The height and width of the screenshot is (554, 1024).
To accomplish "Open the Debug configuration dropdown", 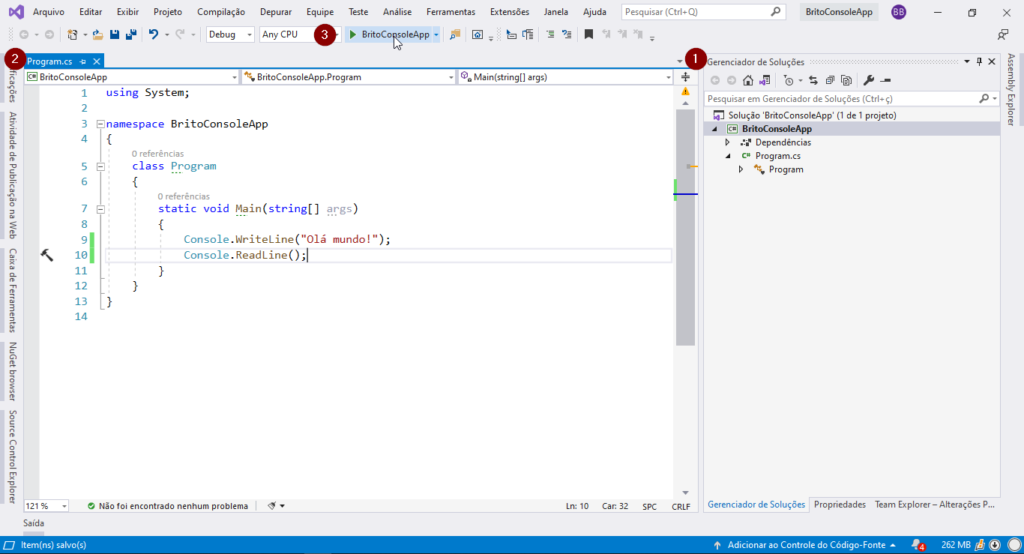I will (x=230, y=35).
